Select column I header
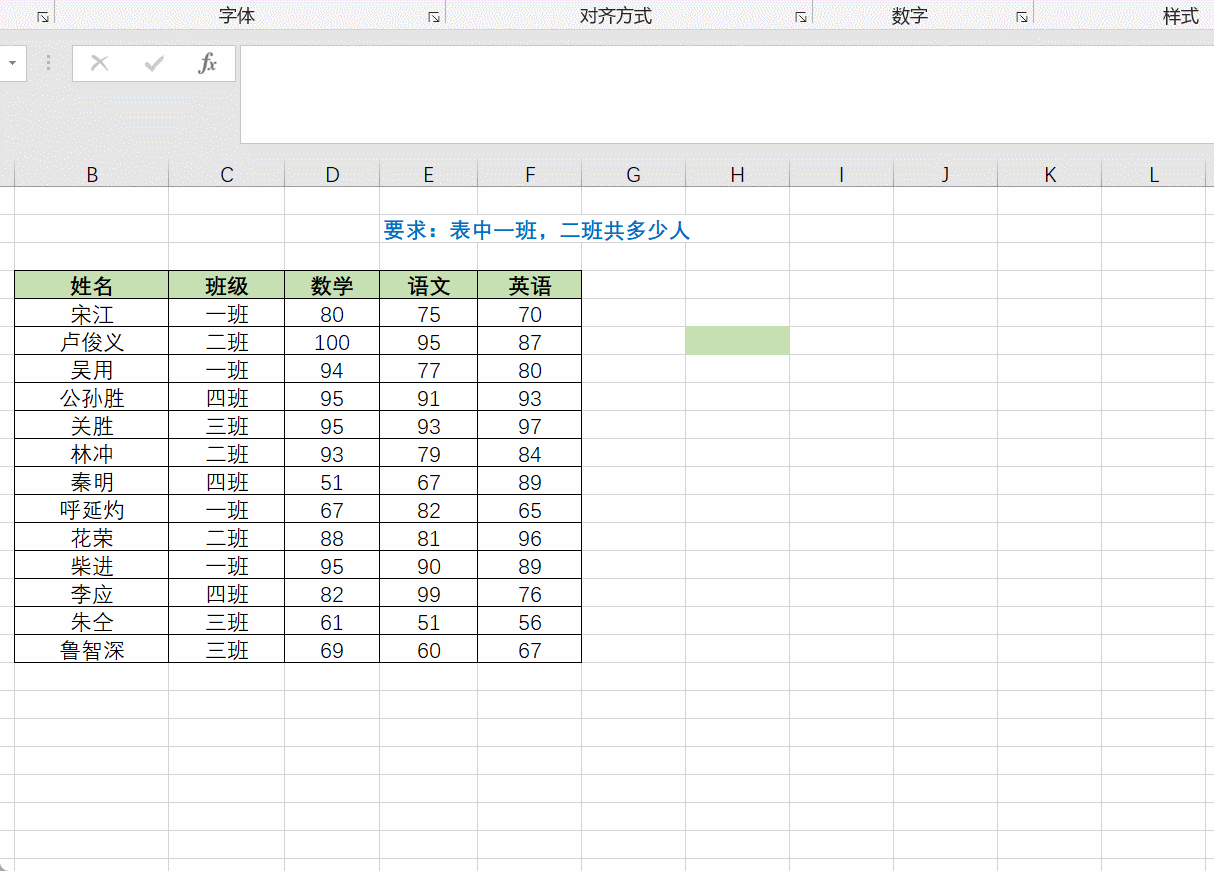This screenshot has width=1214, height=871. 842,174
